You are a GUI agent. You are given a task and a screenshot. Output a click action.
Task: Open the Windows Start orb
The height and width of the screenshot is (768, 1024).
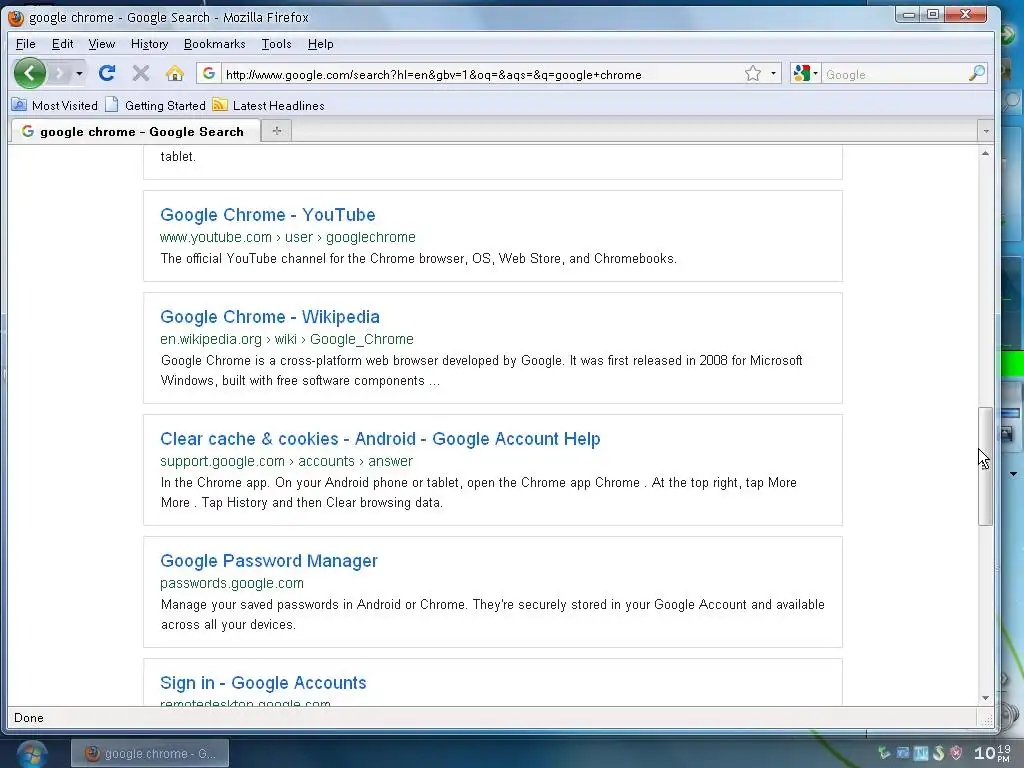[x=31, y=754]
